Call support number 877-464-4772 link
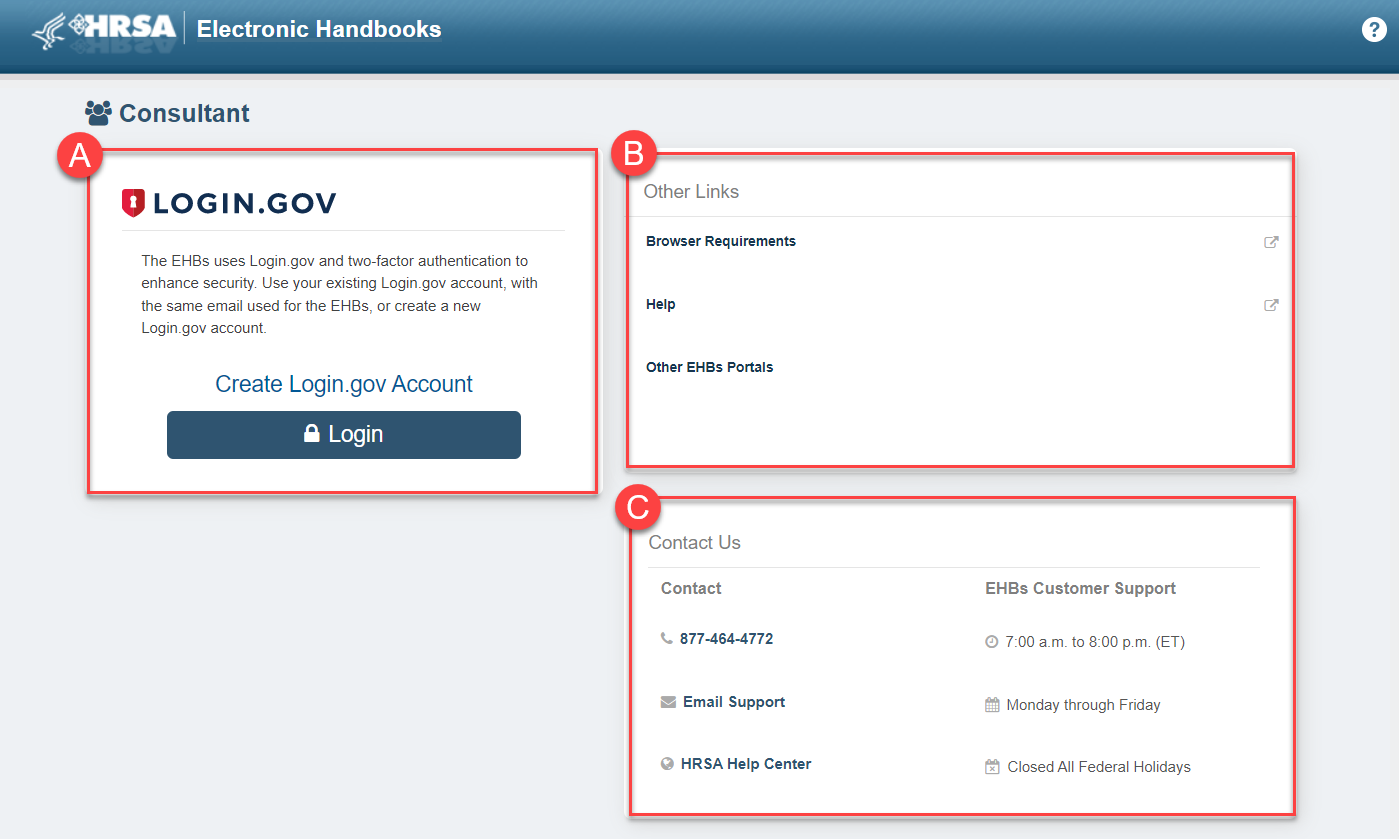 coord(726,638)
